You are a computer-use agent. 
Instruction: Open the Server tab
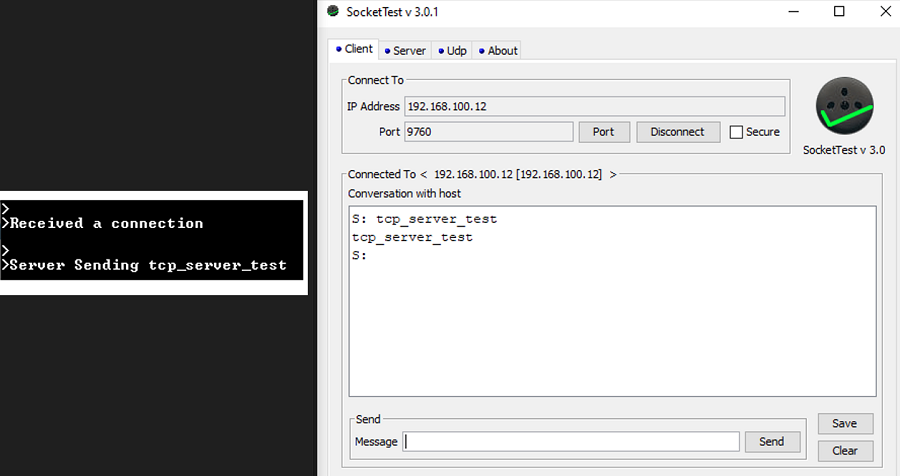(405, 51)
